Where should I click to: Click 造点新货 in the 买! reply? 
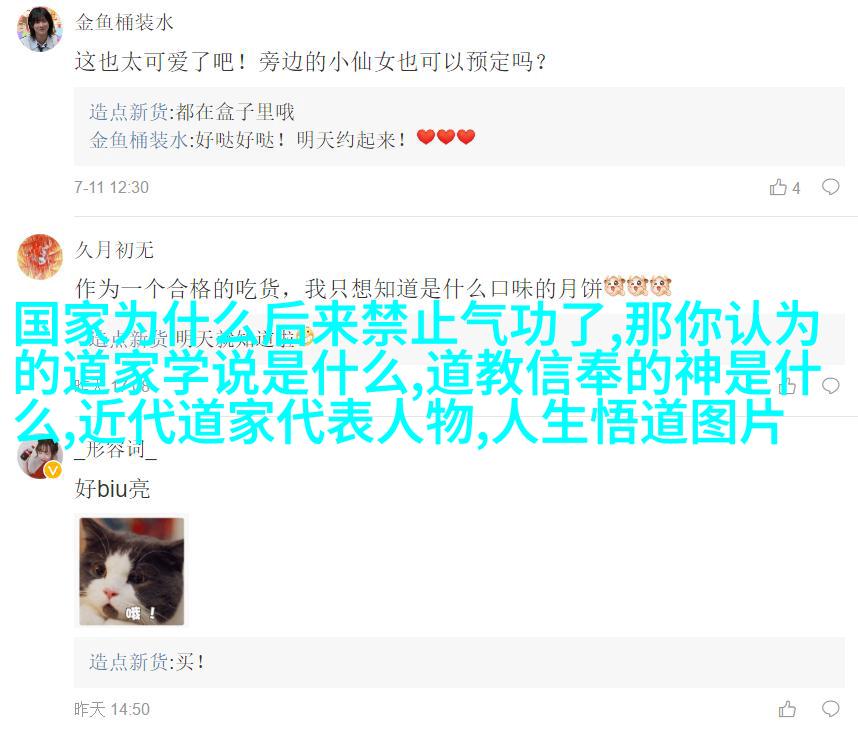[129, 662]
